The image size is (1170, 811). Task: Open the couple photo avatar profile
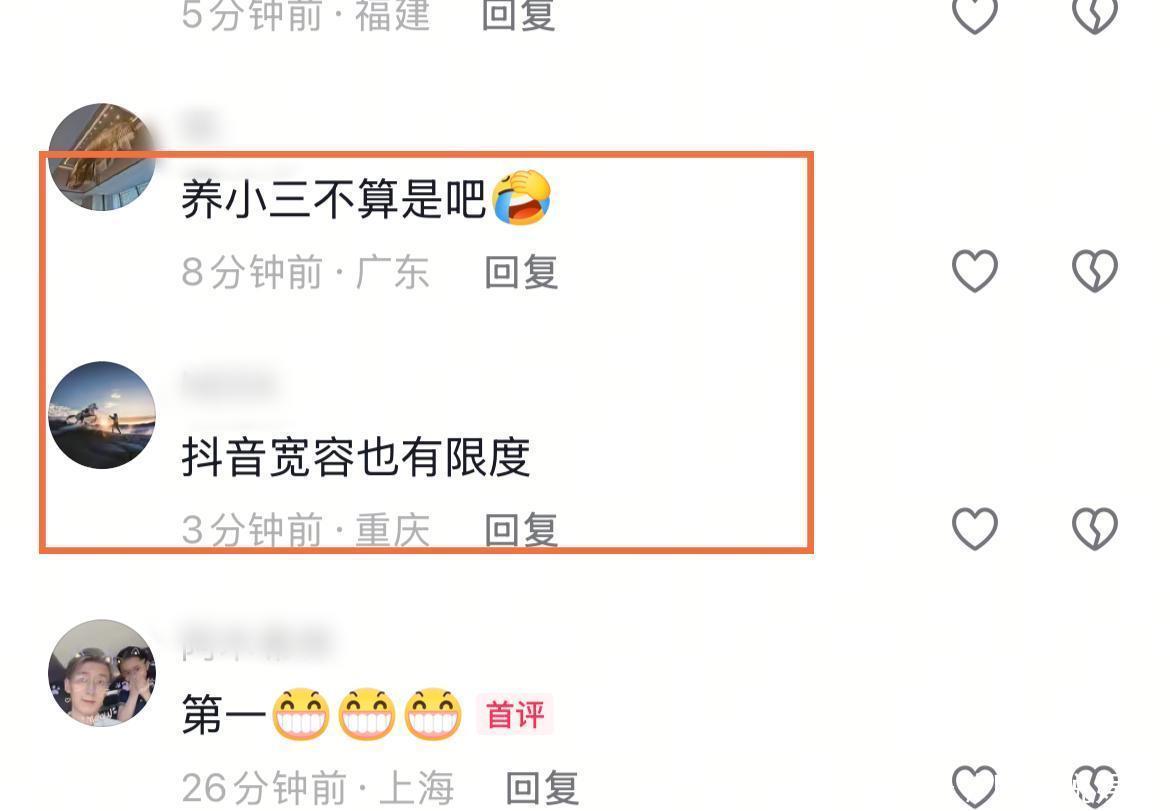(102, 673)
